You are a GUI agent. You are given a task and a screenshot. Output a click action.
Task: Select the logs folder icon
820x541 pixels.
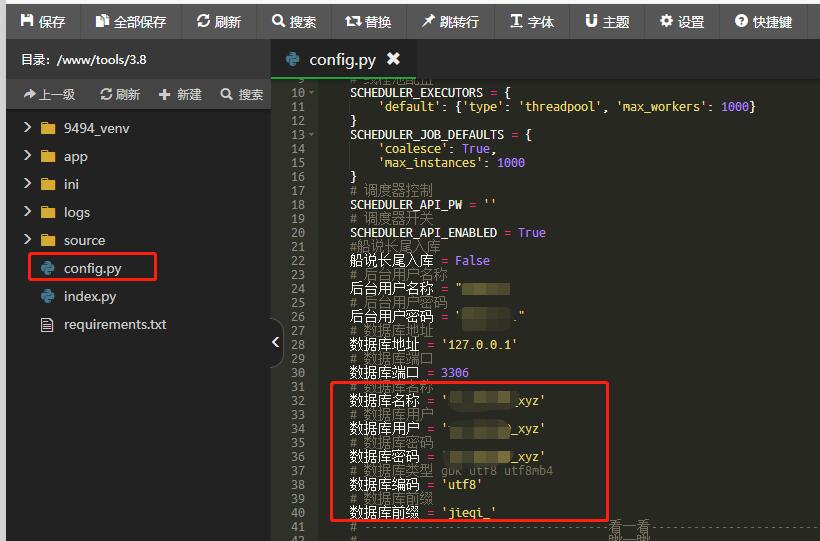[x=48, y=212]
